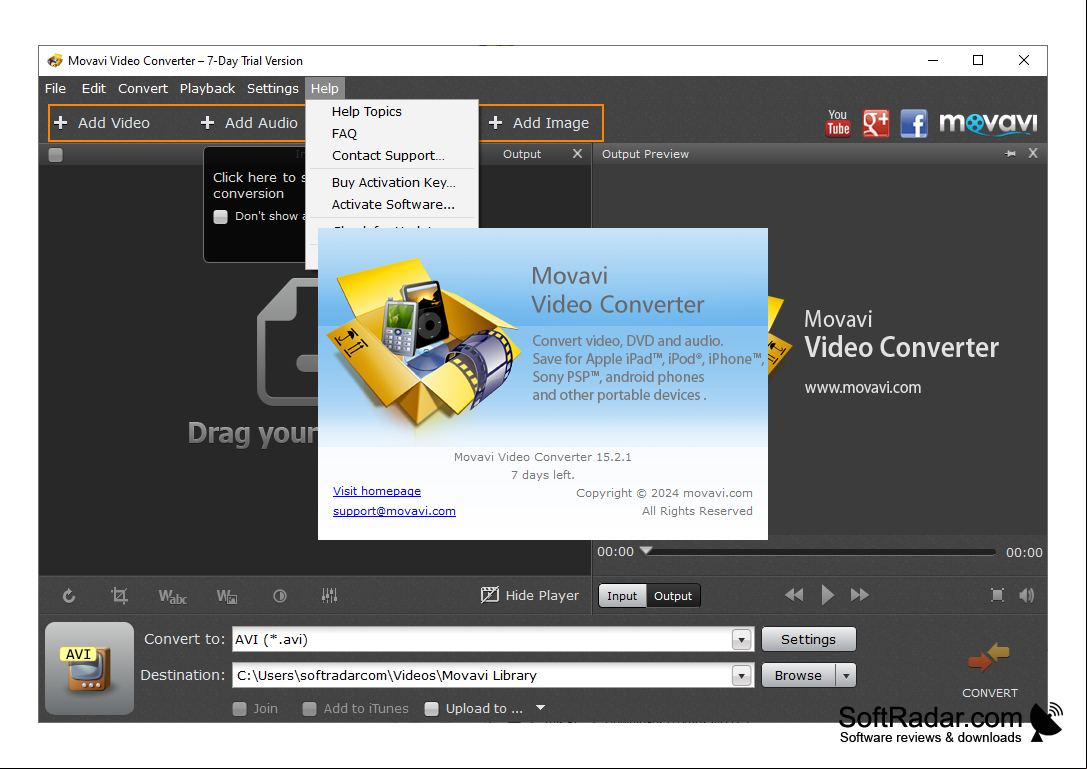
Task: Click the Output column header
Action: tap(521, 154)
